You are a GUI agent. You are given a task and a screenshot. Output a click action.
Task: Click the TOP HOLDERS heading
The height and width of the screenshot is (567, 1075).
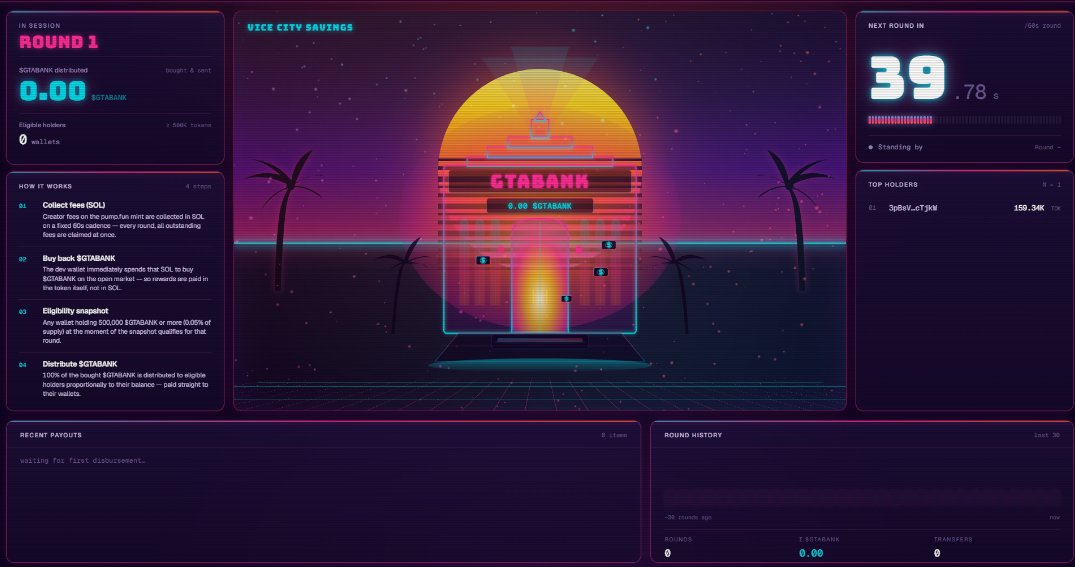pyautogui.click(x=893, y=184)
